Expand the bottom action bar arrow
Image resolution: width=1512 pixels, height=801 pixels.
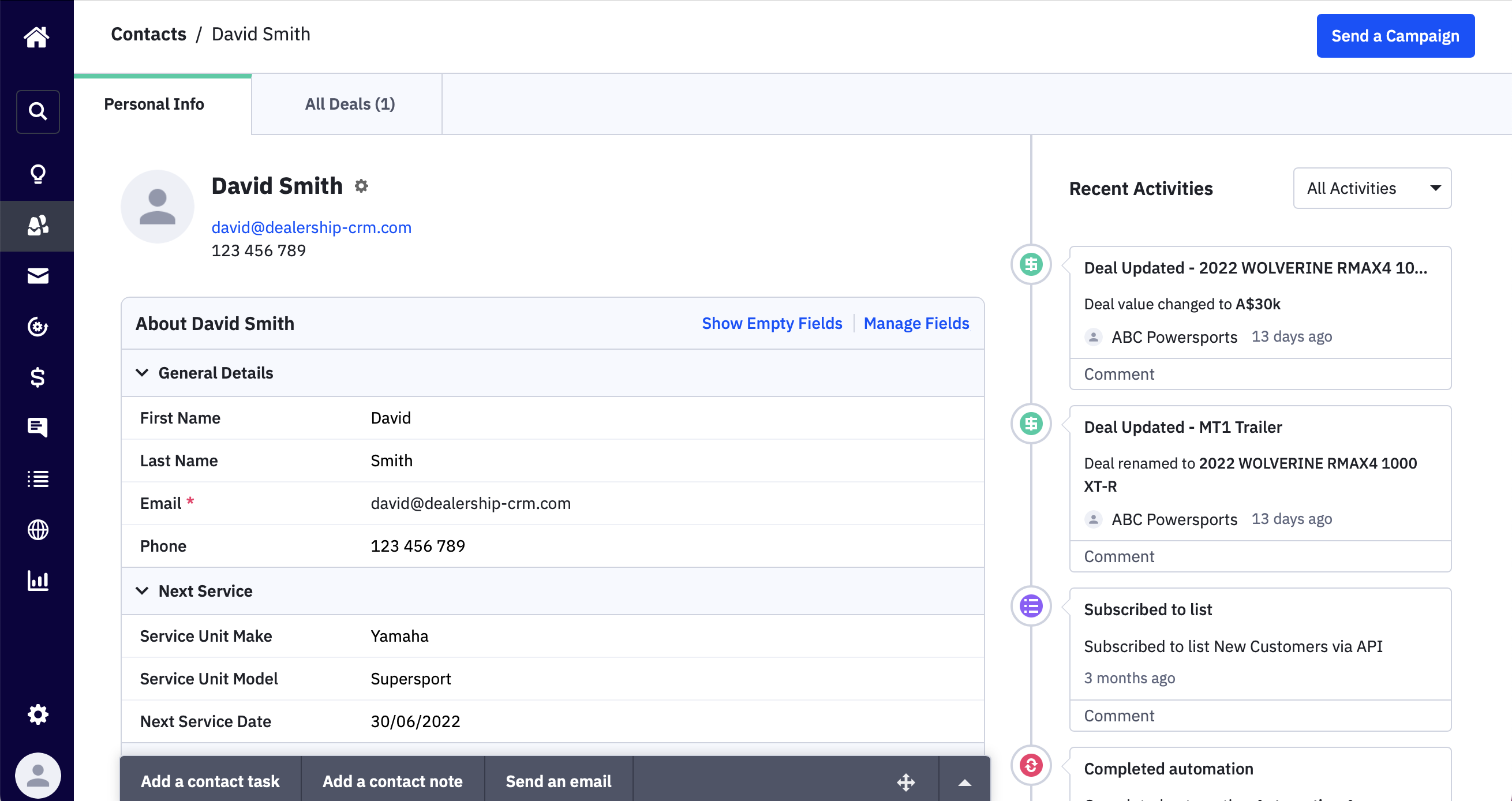click(x=964, y=782)
